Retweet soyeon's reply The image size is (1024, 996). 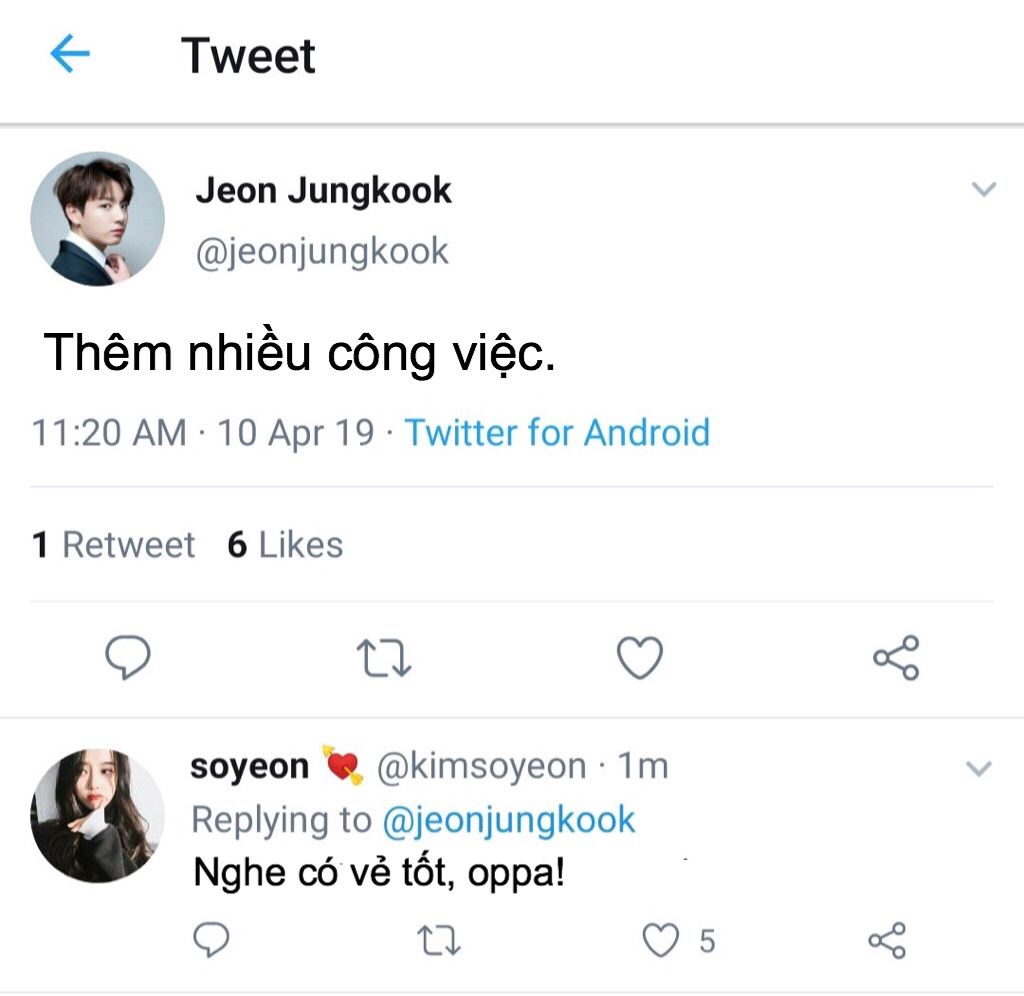[x=437, y=941]
